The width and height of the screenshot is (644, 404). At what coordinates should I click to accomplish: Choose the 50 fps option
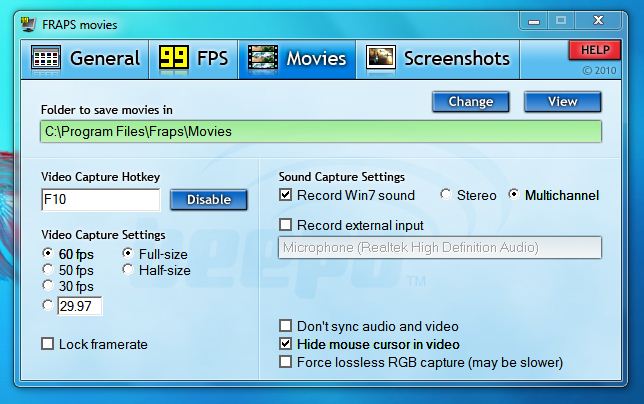[x=68, y=270]
